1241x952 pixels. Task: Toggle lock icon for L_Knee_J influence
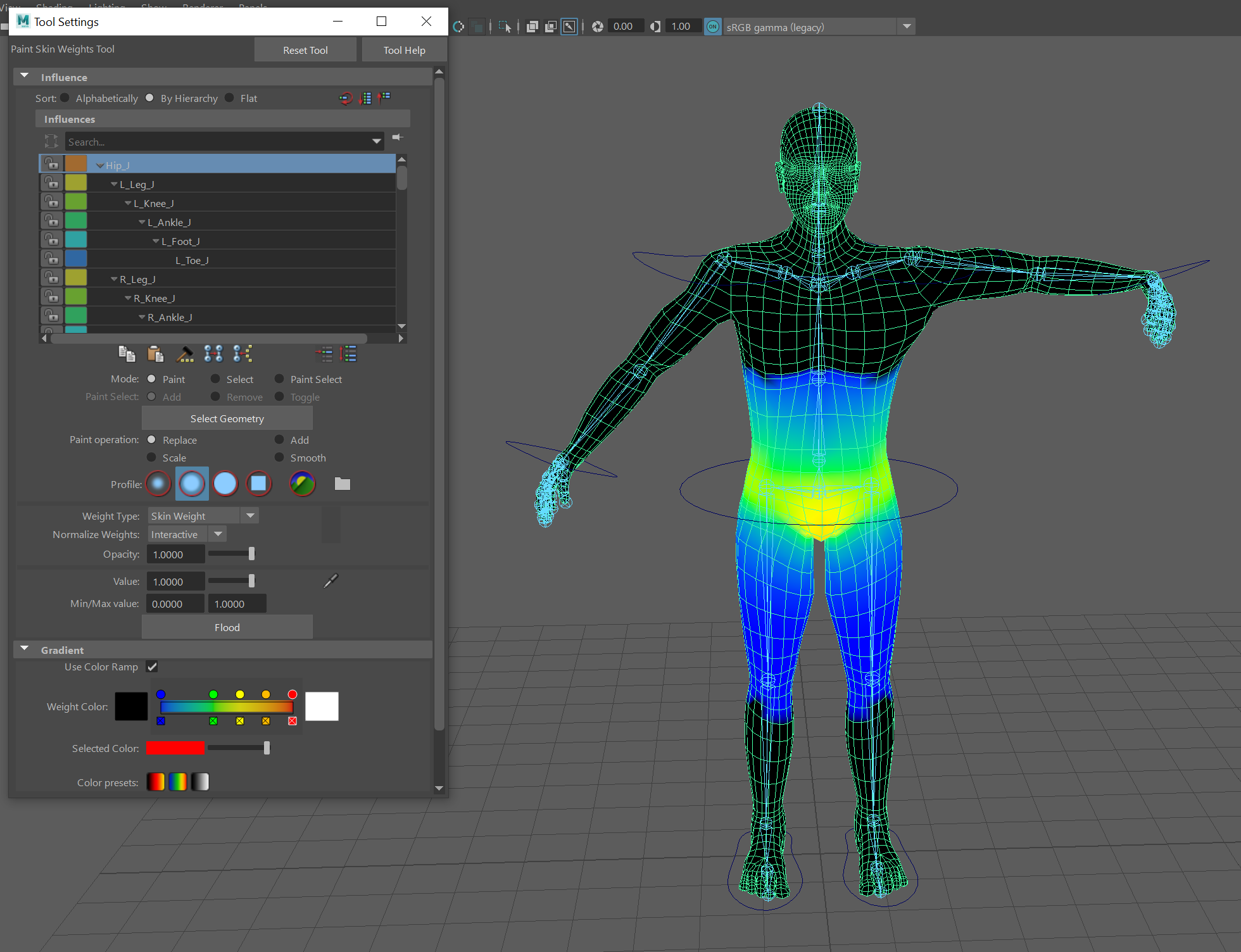click(x=52, y=203)
